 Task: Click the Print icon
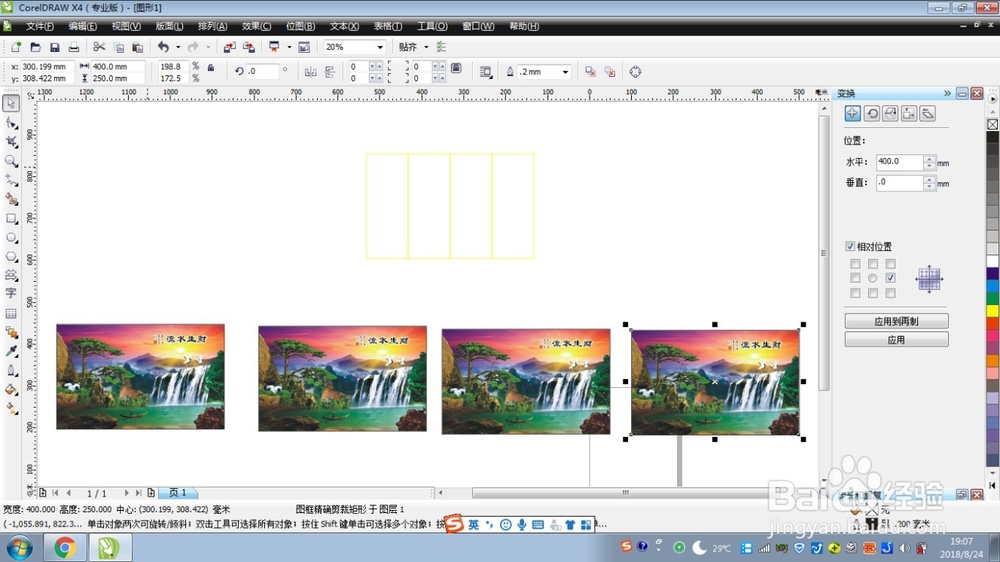pos(74,47)
